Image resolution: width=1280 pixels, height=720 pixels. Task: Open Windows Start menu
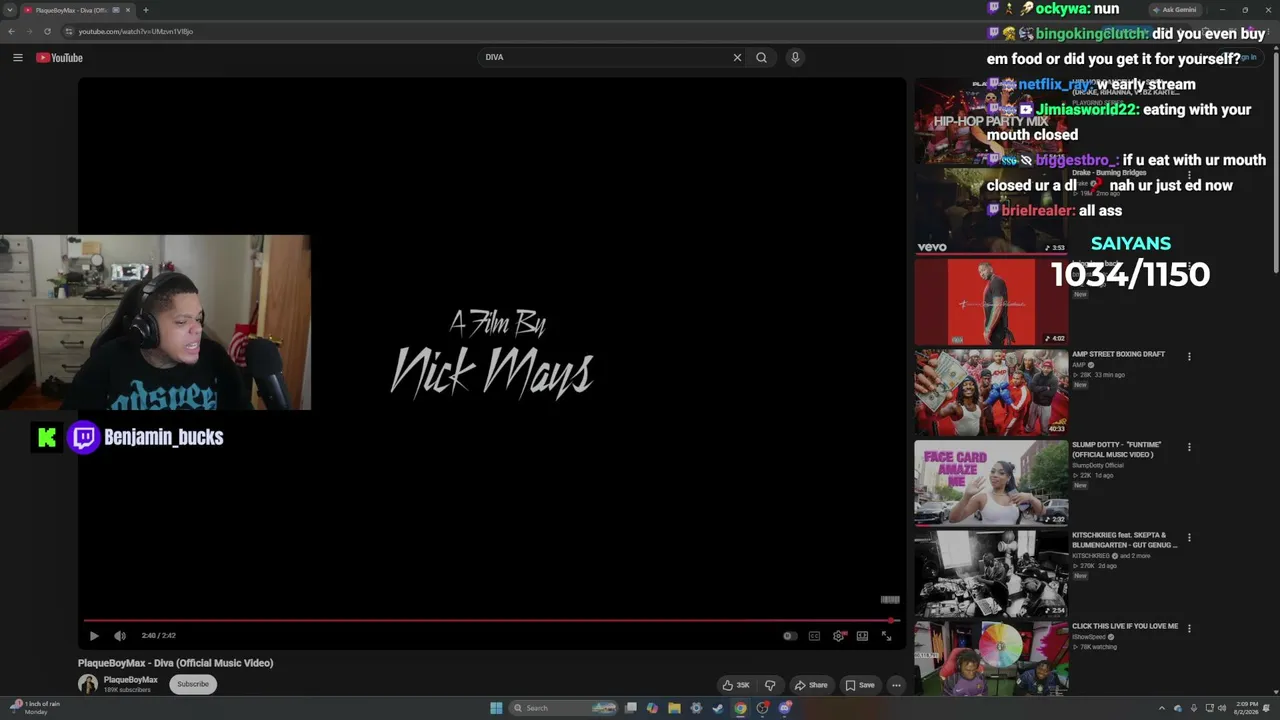(496, 708)
